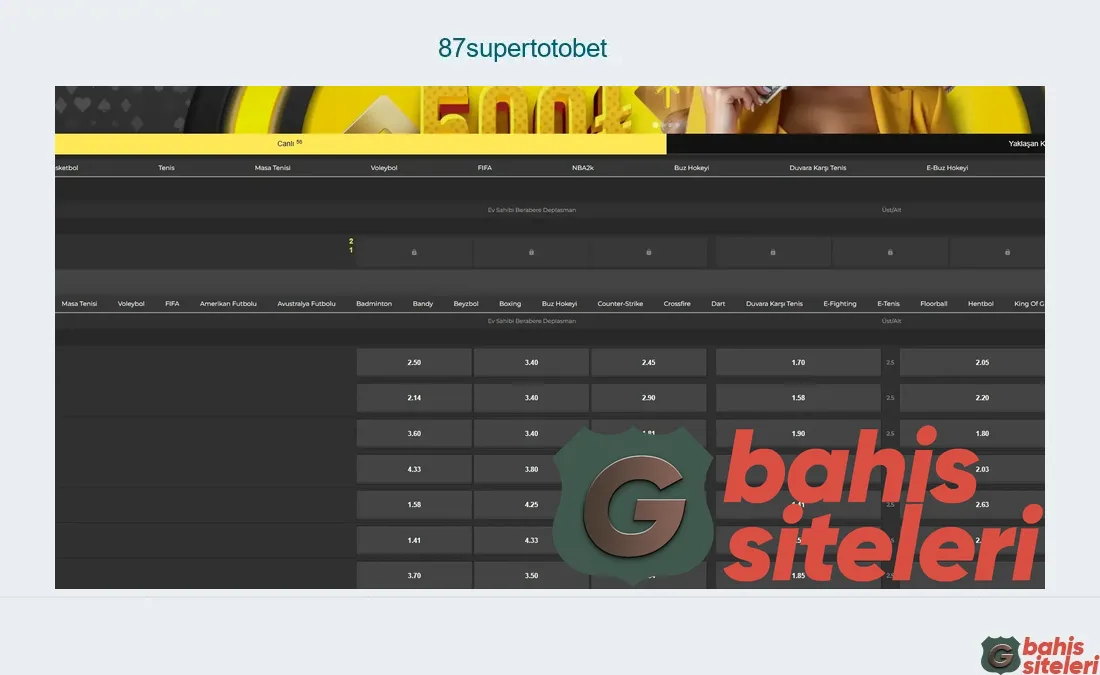This screenshot has height=675, width=1100.
Task: Select Counter-Strike in the sport filter row
Action: [x=620, y=303]
